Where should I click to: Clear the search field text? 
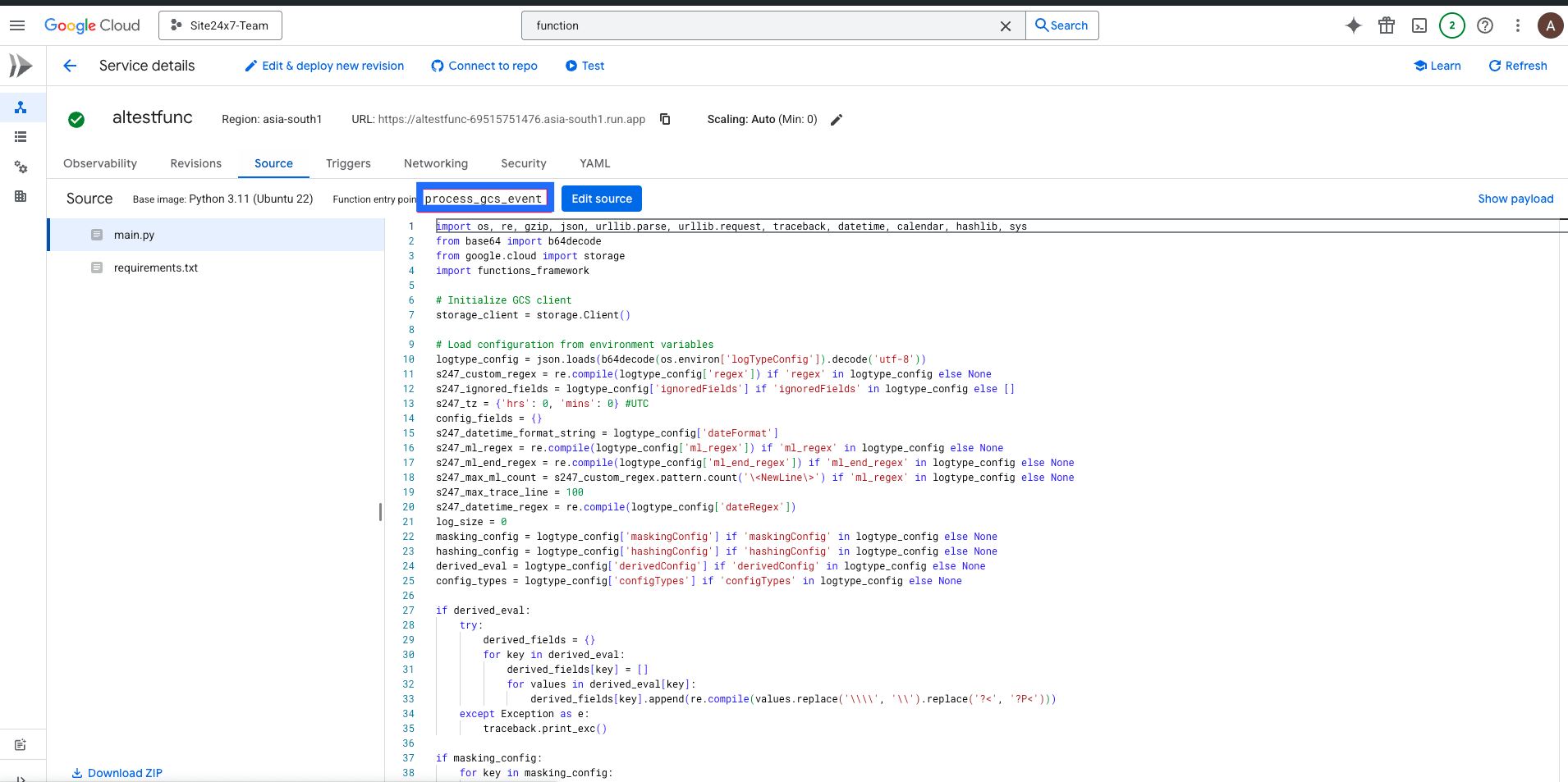coord(1005,26)
